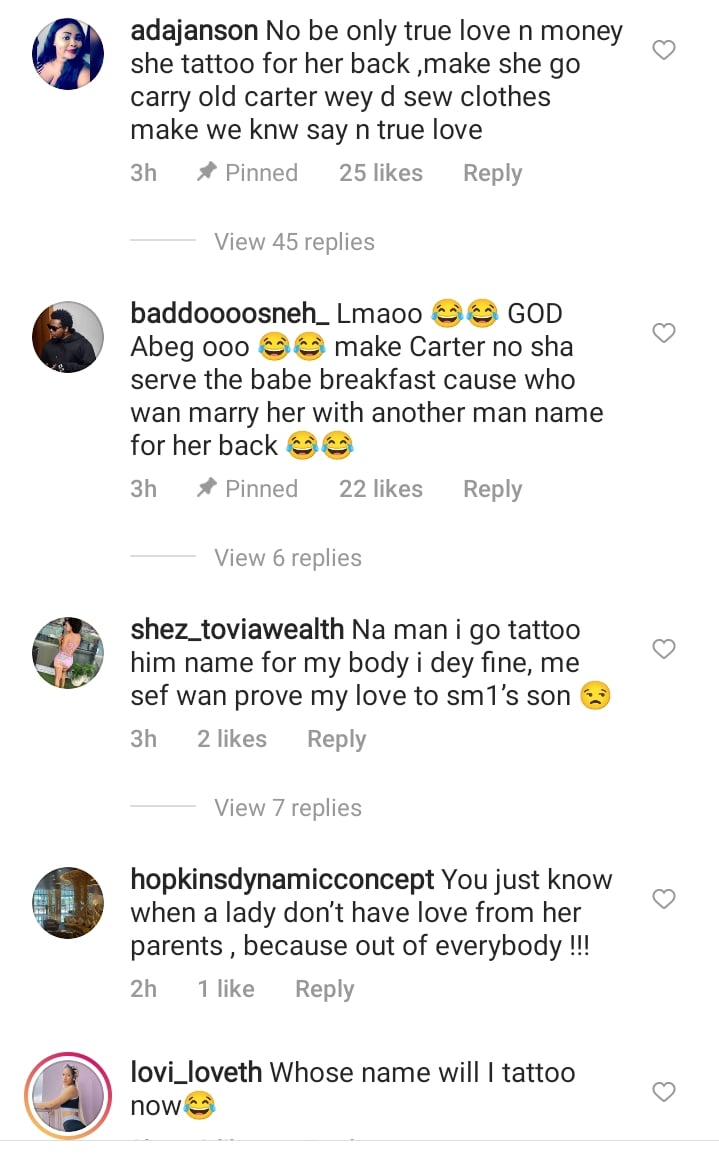
Task: Reply to hopkinsdynamicconcept's comment
Action: point(324,989)
